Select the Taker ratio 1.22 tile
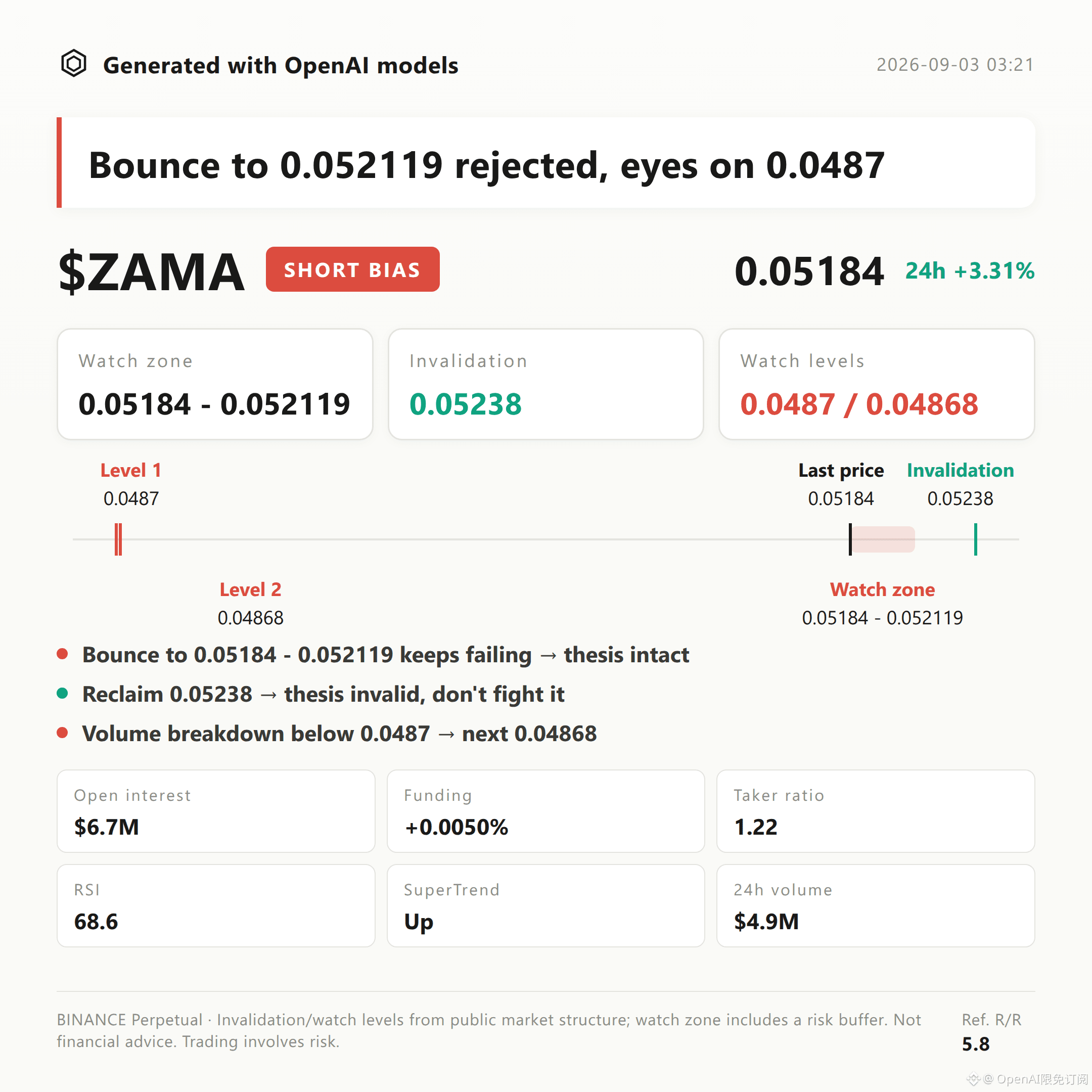Image resolution: width=1092 pixels, height=1092 pixels. tap(876, 811)
